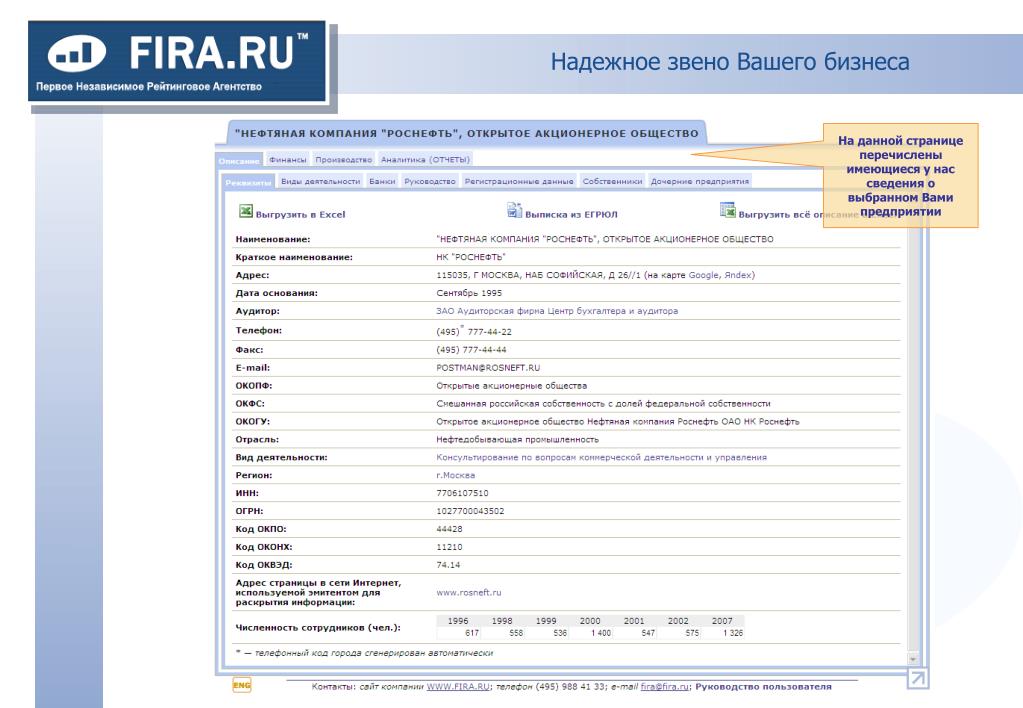
Task: Click the scrollbar down arrow of the panel
Action: coord(913,659)
